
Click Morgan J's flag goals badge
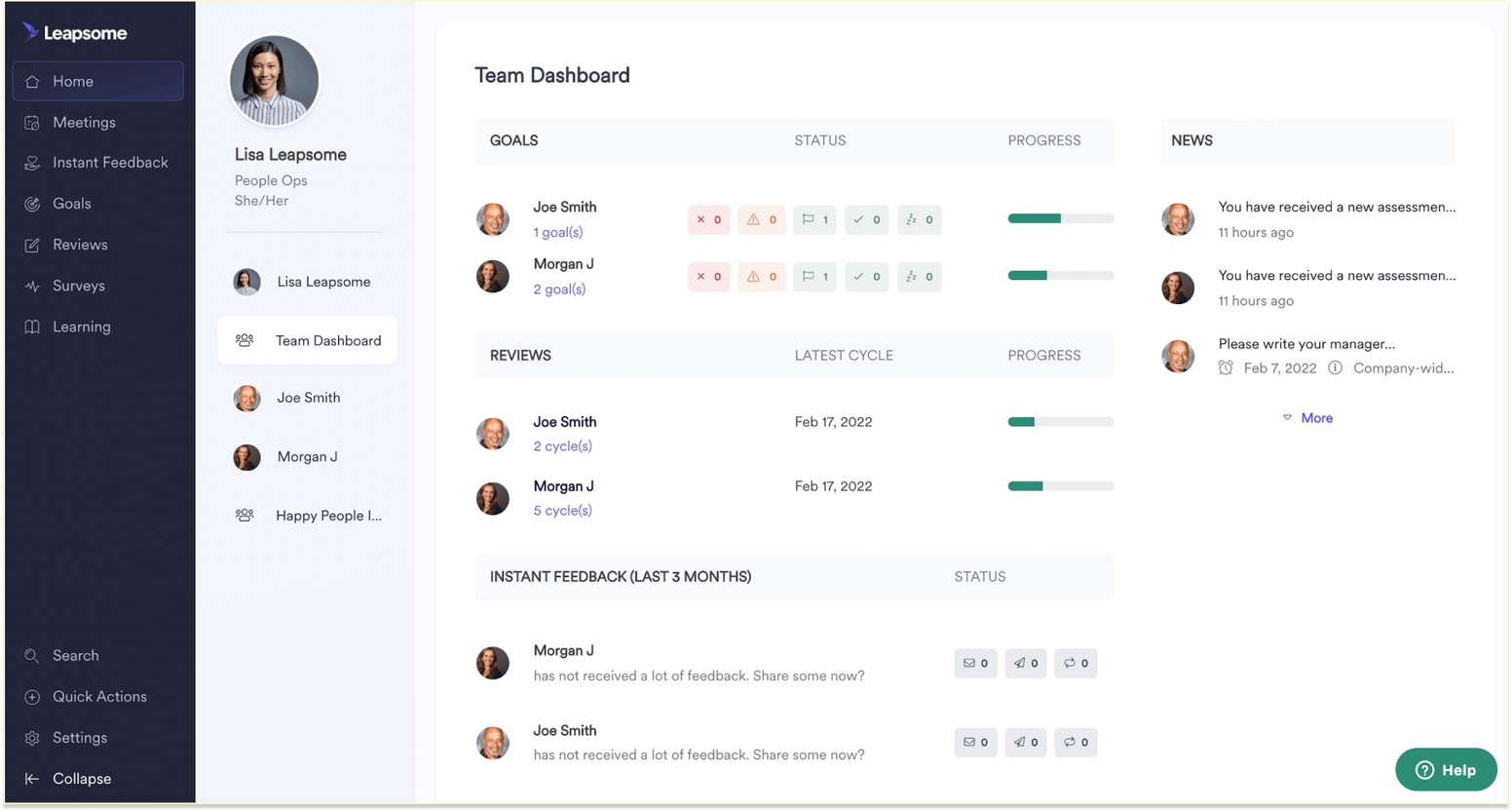click(814, 277)
